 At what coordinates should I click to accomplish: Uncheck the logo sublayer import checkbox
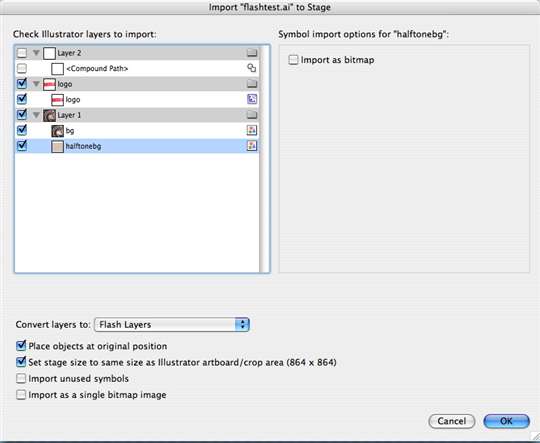tap(22, 99)
